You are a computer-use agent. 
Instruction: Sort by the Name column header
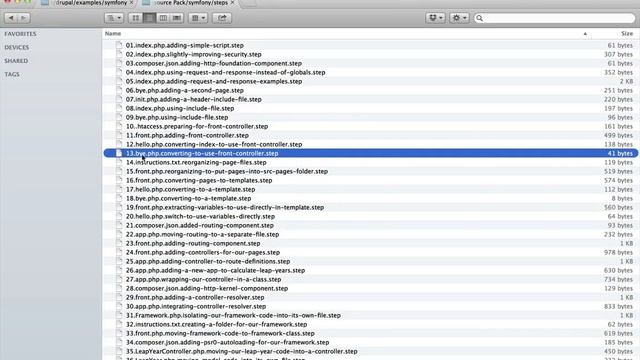point(113,33)
